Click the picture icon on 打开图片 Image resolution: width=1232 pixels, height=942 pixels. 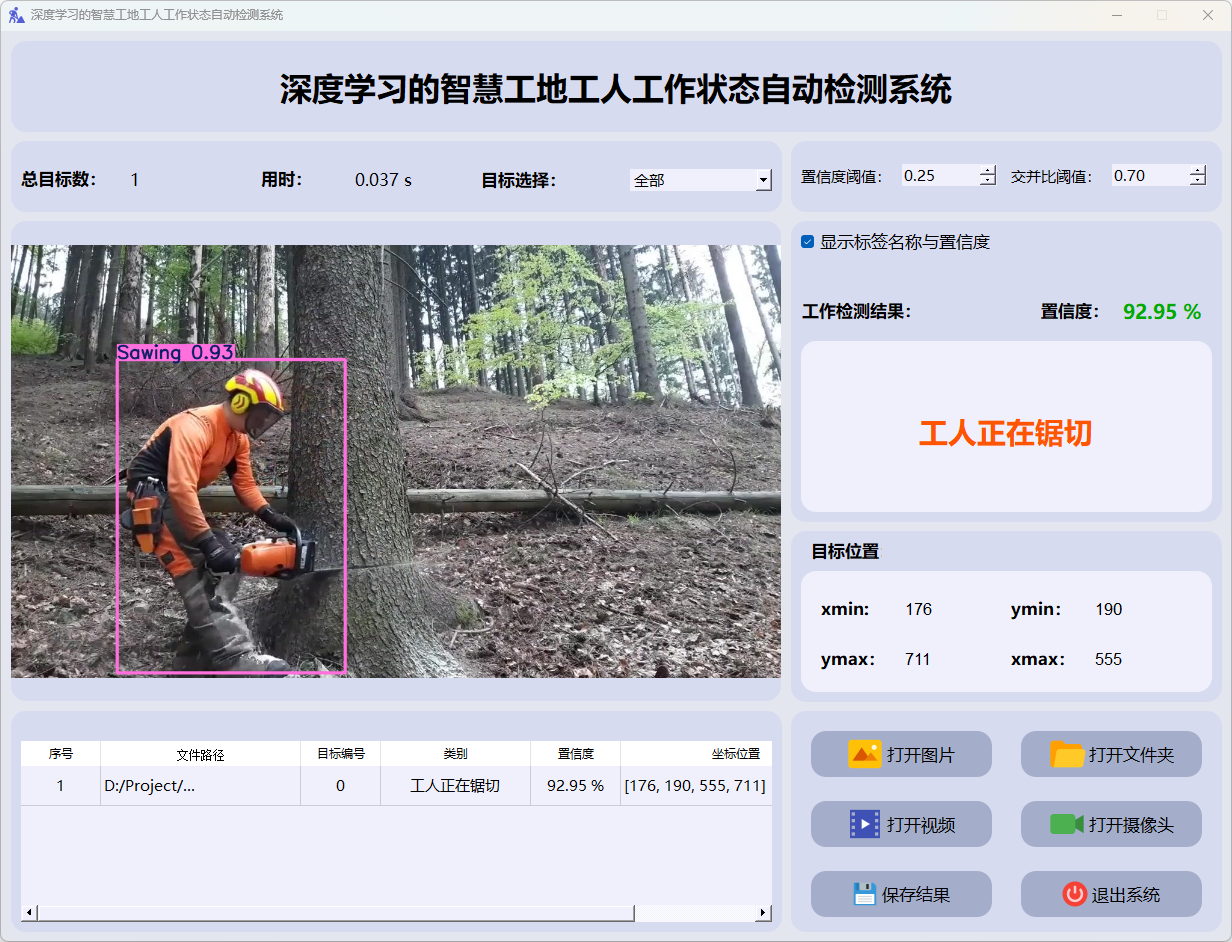(x=864, y=754)
